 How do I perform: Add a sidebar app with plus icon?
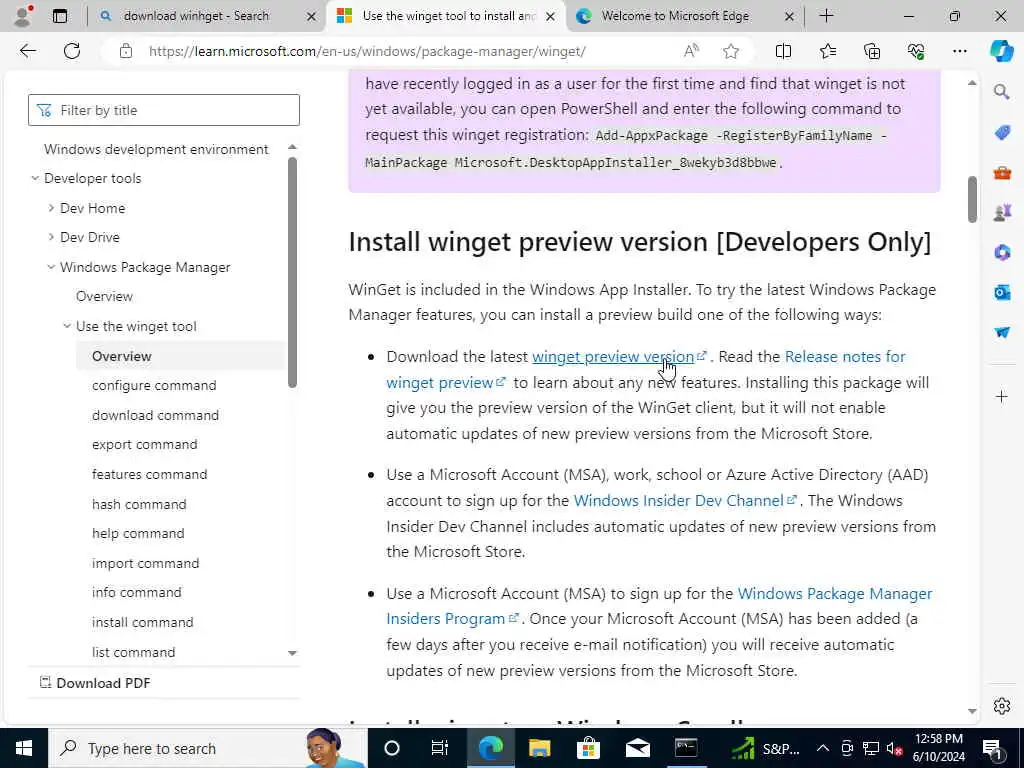(1002, 396)
